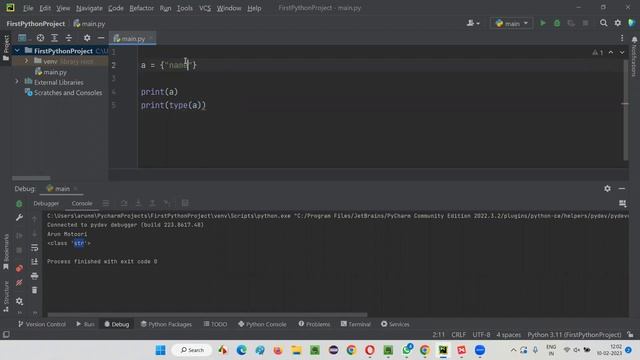This screenshot has width=640, height=360.
Task: Click the Windows taskbar Search box
Action: [192, 350]
